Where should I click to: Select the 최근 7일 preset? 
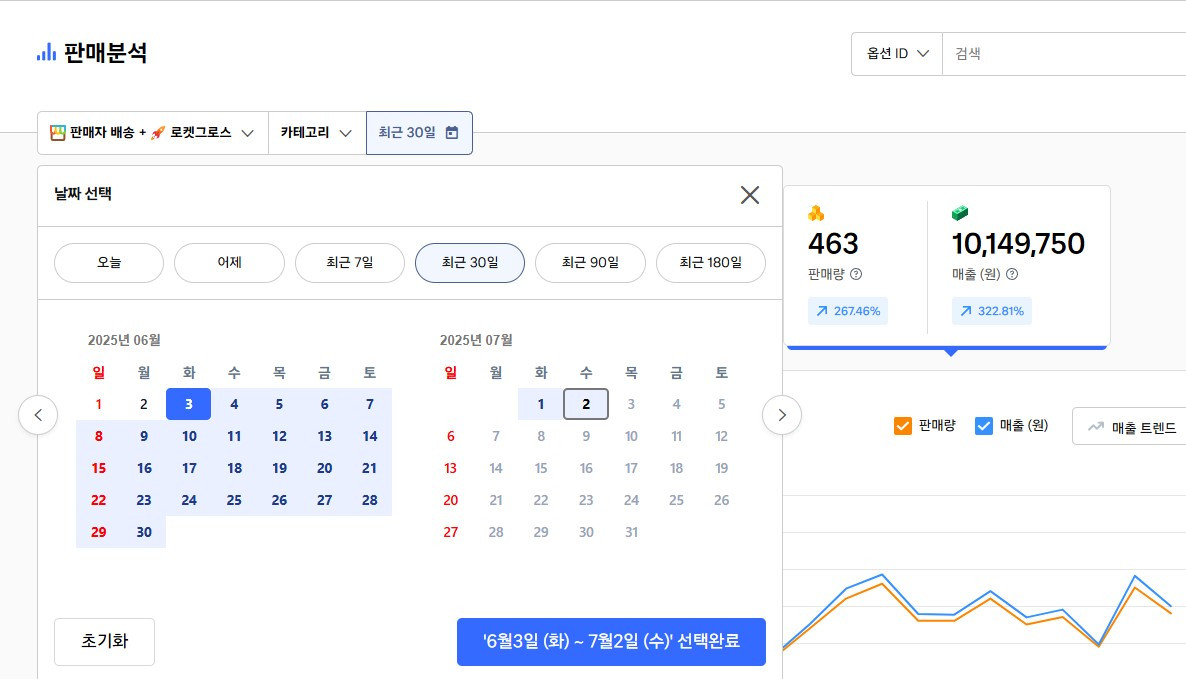click(349, 263)
